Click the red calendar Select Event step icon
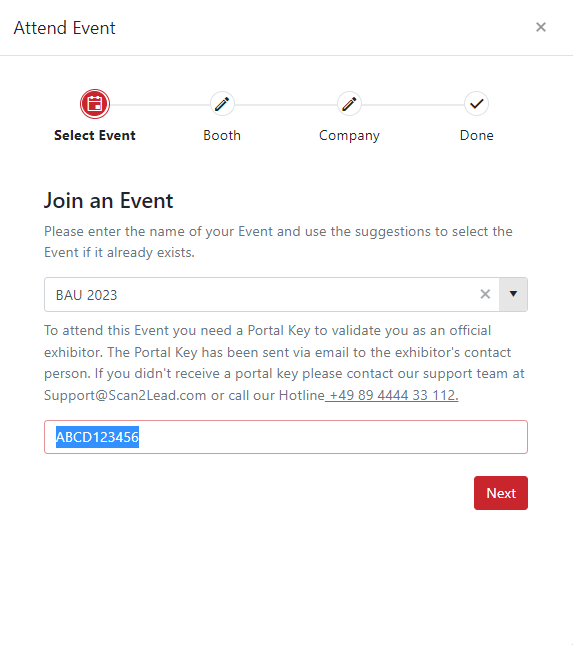 (x=95, y=104)
